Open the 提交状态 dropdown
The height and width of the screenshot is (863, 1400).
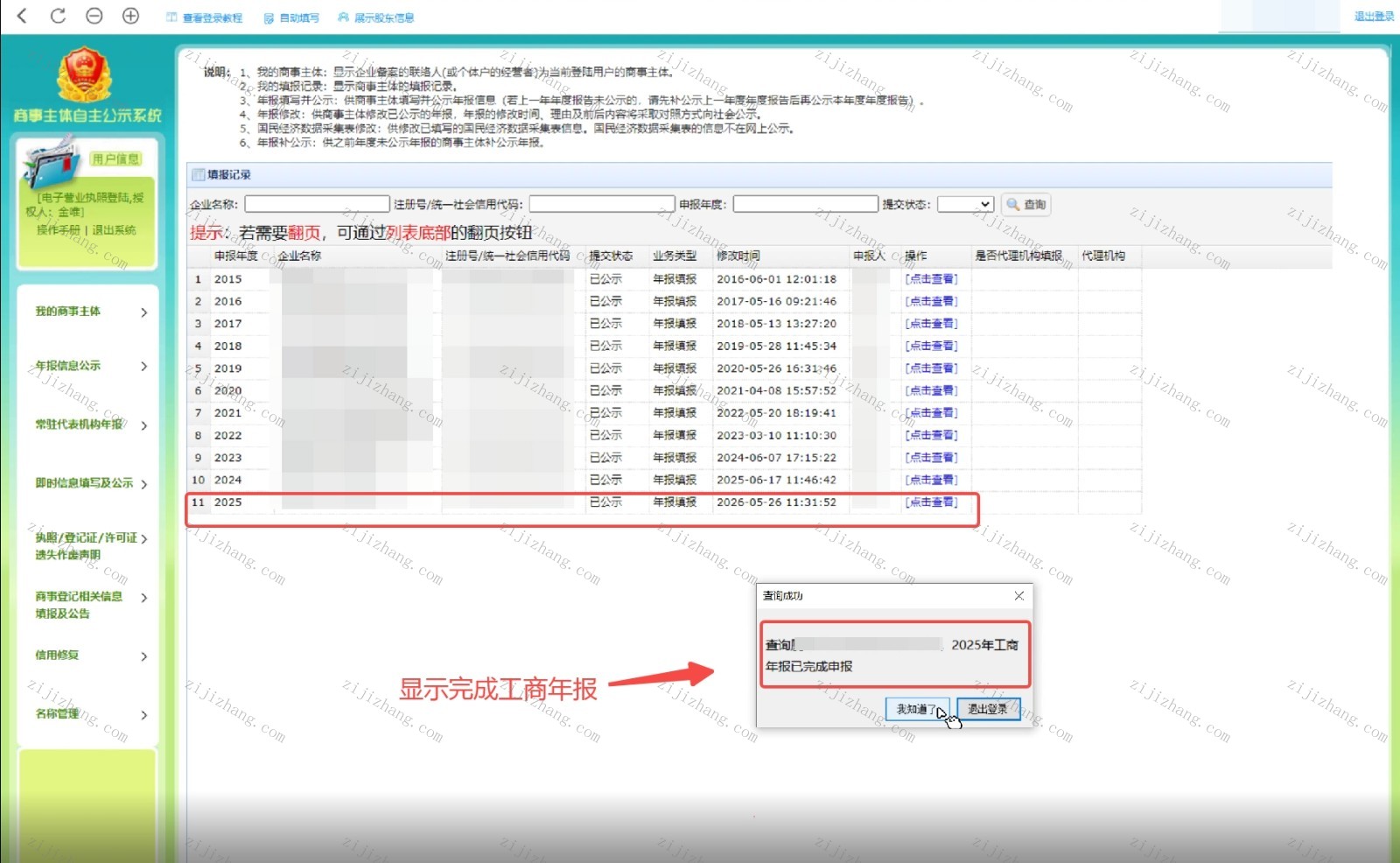click(x=965, y=204)
